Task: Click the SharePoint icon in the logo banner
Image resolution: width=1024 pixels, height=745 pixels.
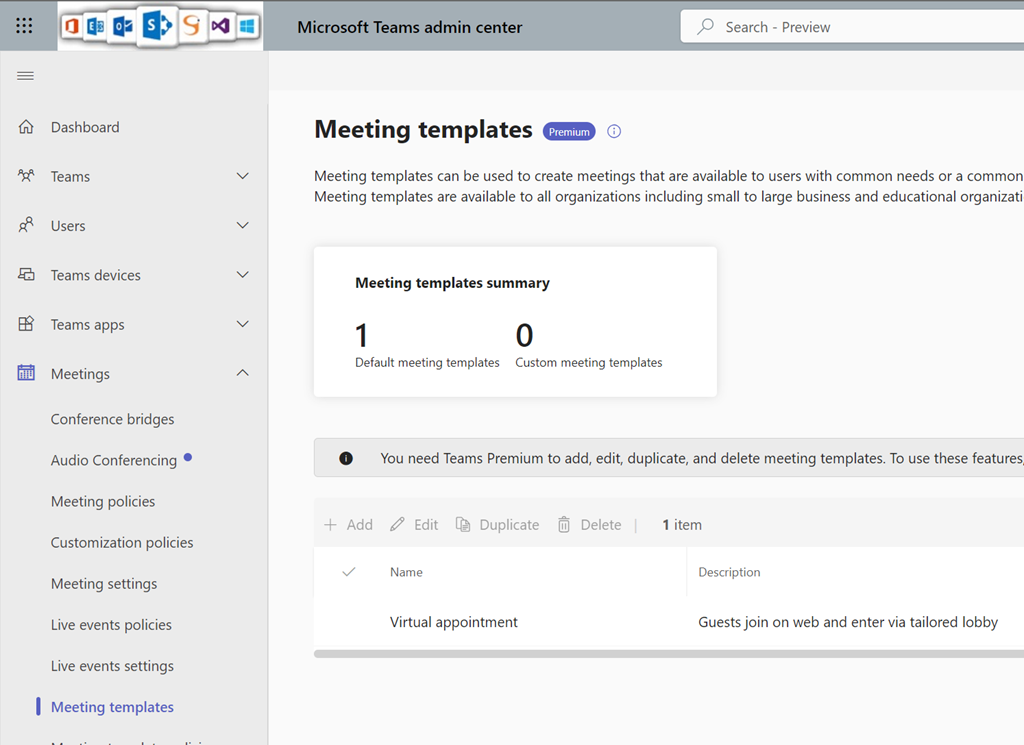Action: point(157,26)
